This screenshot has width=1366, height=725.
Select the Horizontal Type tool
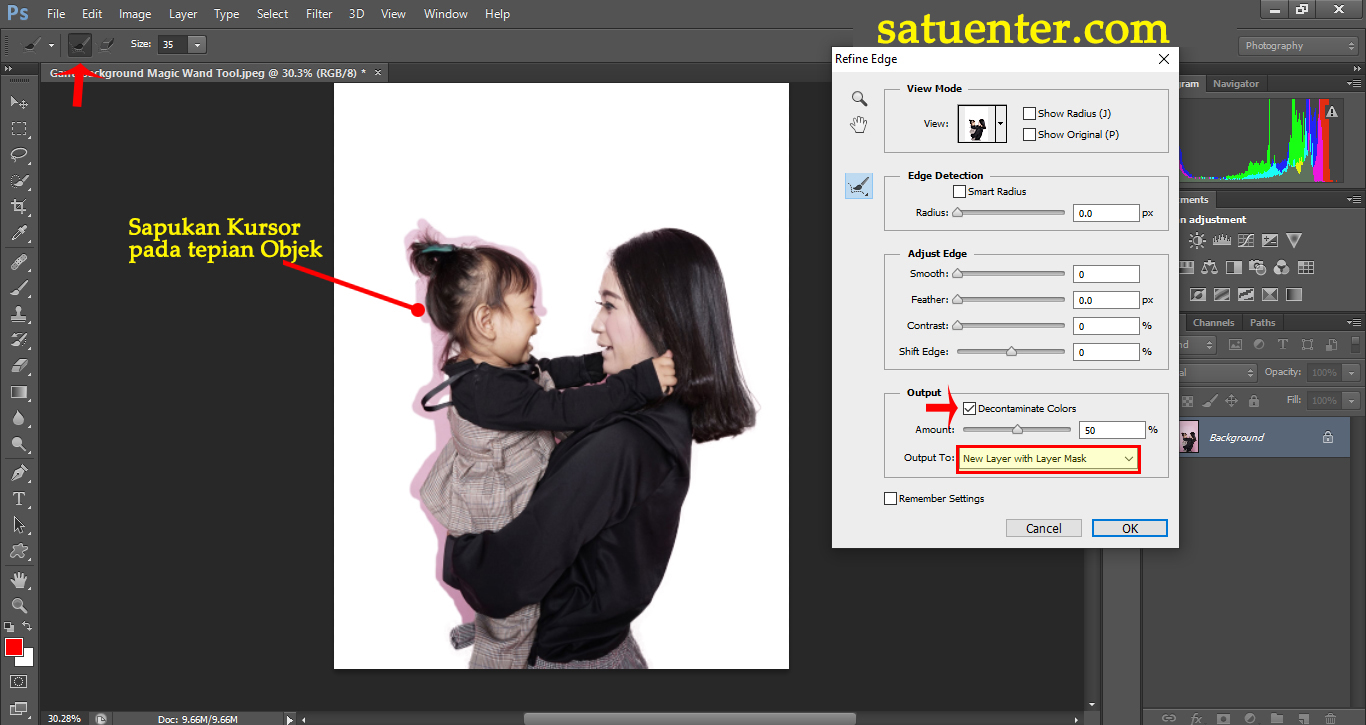coord(19,499)
